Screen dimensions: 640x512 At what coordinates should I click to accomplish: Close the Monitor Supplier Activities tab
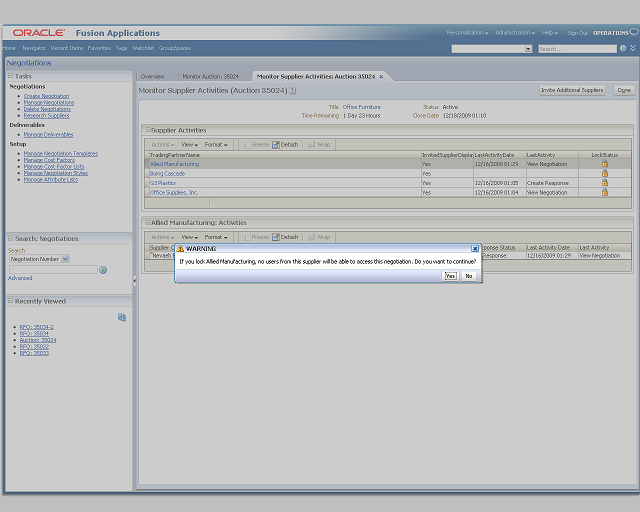point(381,76)
